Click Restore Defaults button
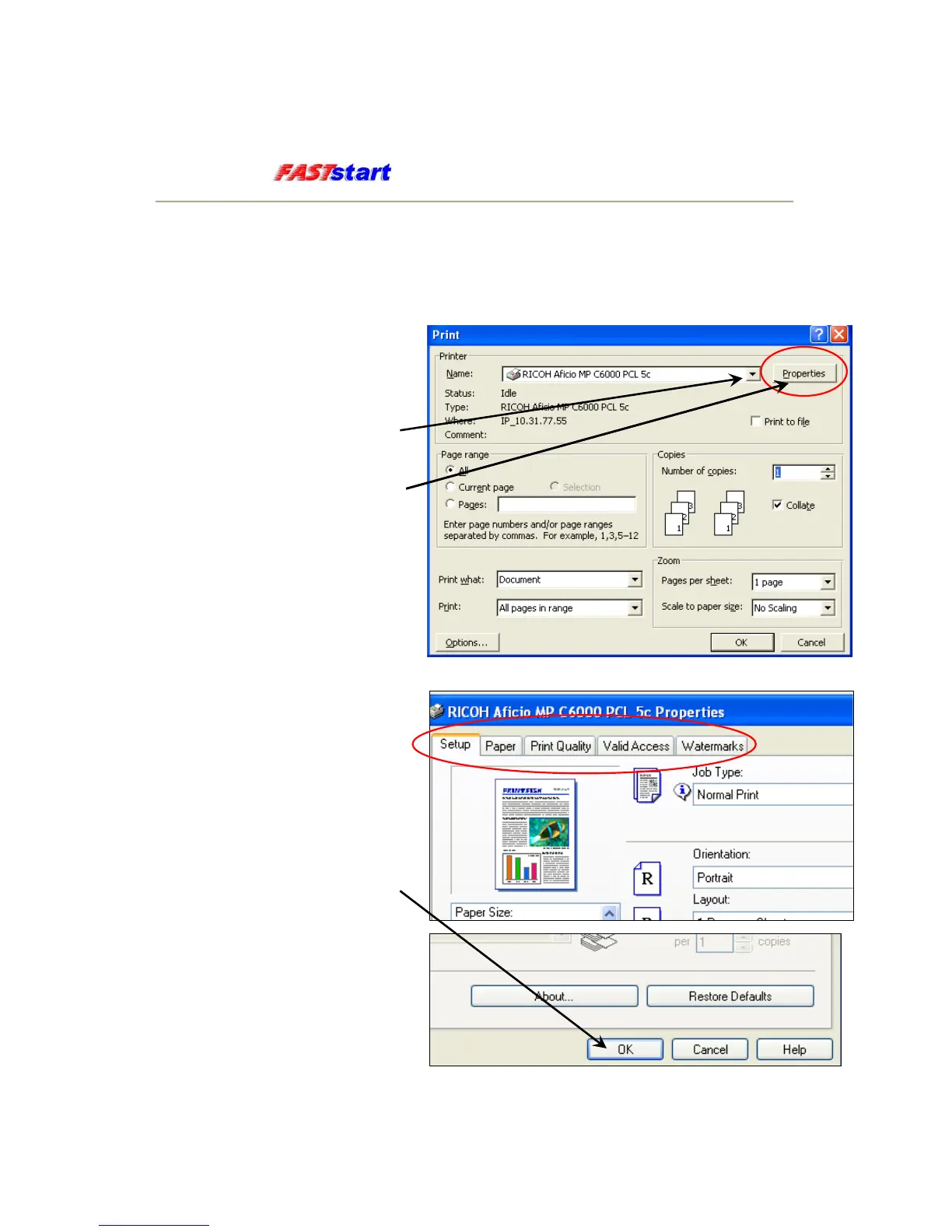952x1232 pixels. pos(730,996)
